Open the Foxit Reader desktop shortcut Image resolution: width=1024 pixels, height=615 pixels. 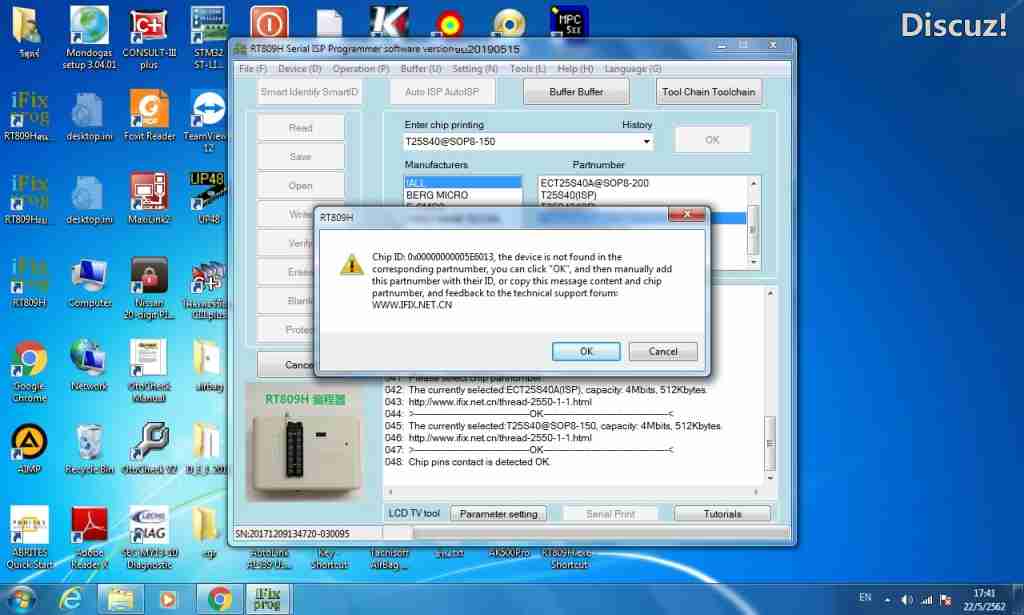point(149,112)
